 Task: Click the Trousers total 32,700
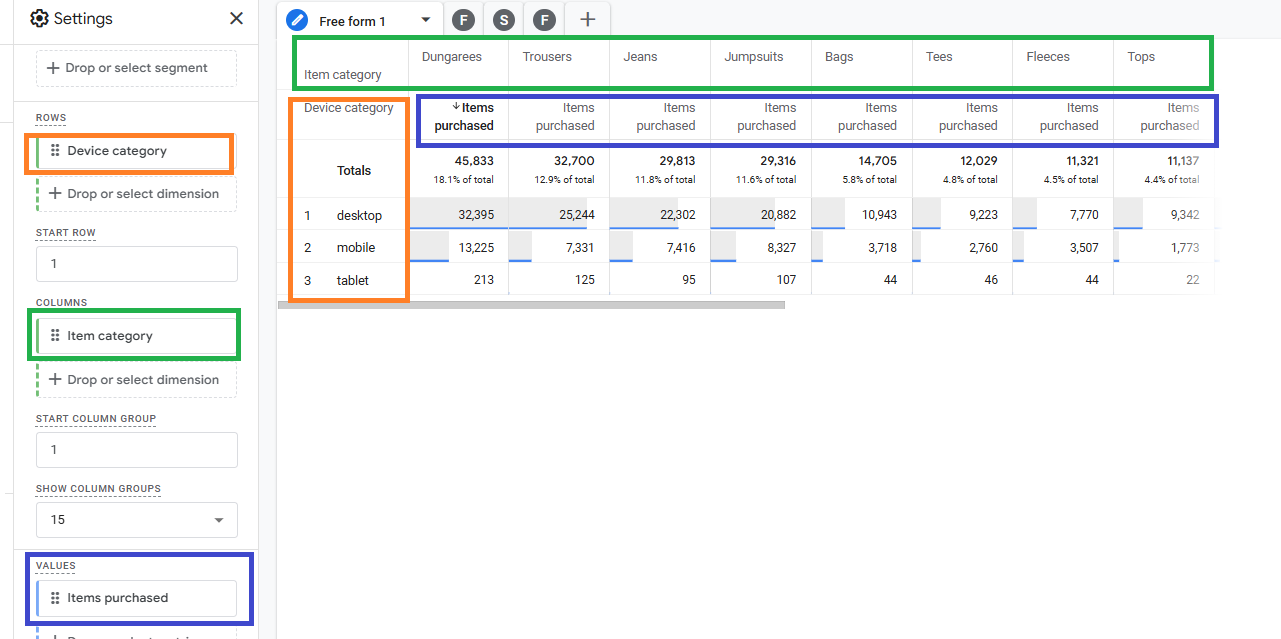[x=574, y=161]
